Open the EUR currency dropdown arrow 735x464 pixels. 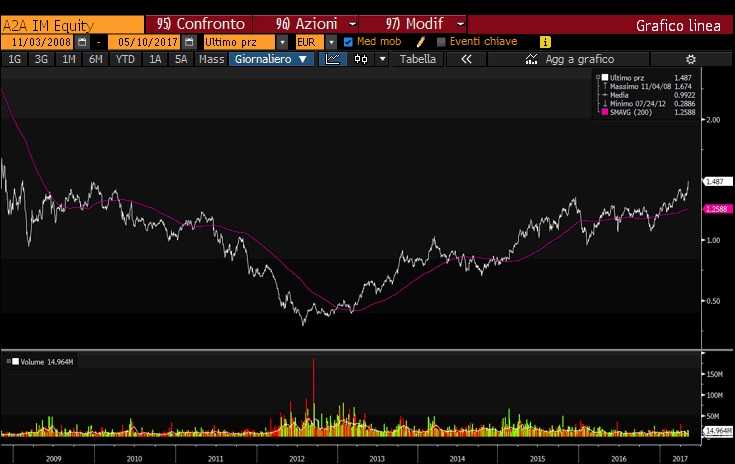coord(331,42)
